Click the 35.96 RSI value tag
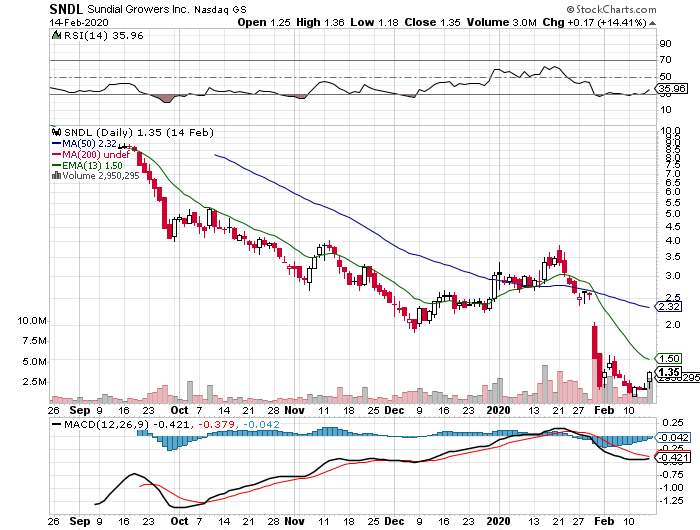This screenshot has width=700, height=530. (x=669, y=88)
